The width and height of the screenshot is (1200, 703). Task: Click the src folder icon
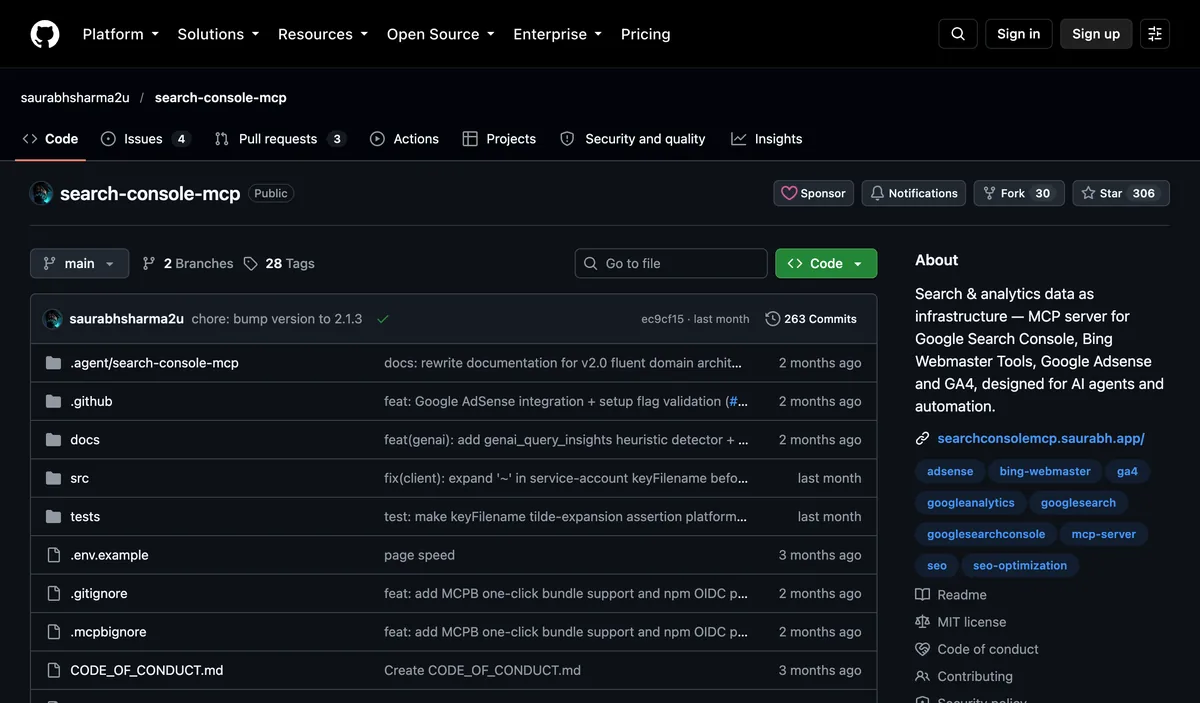54,478
